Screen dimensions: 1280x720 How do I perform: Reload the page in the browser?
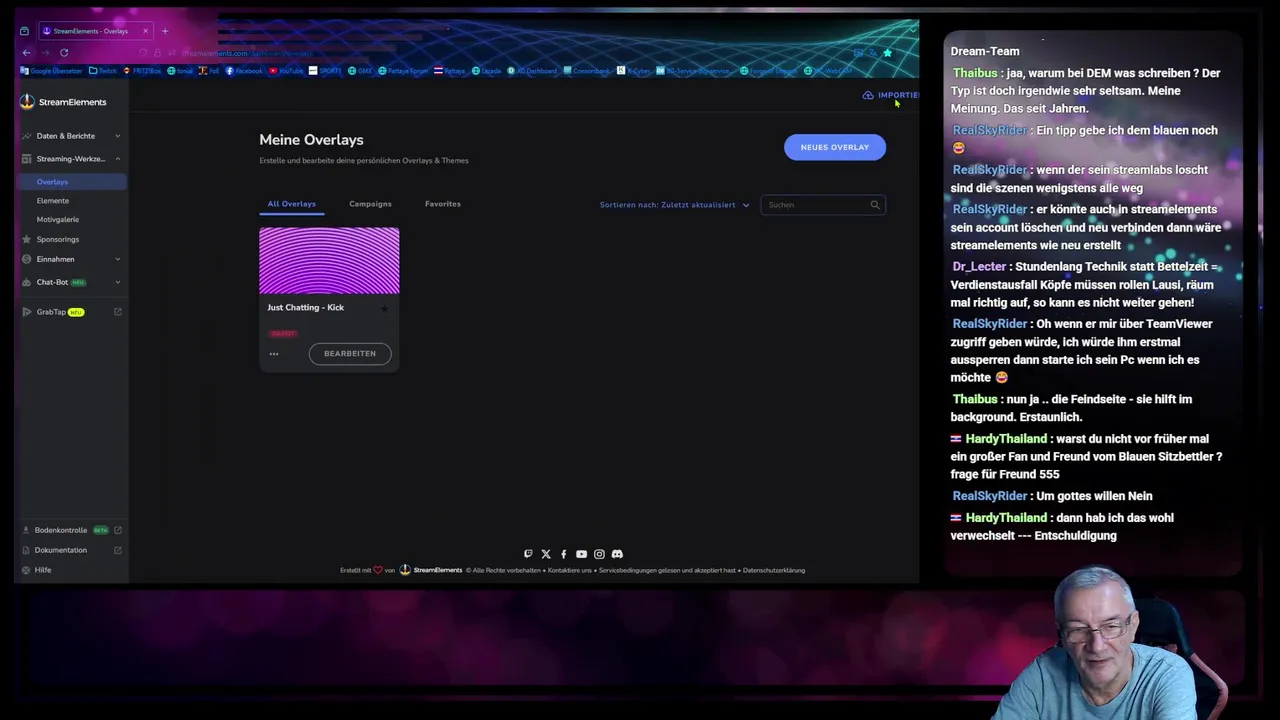[x=64, y=53]
